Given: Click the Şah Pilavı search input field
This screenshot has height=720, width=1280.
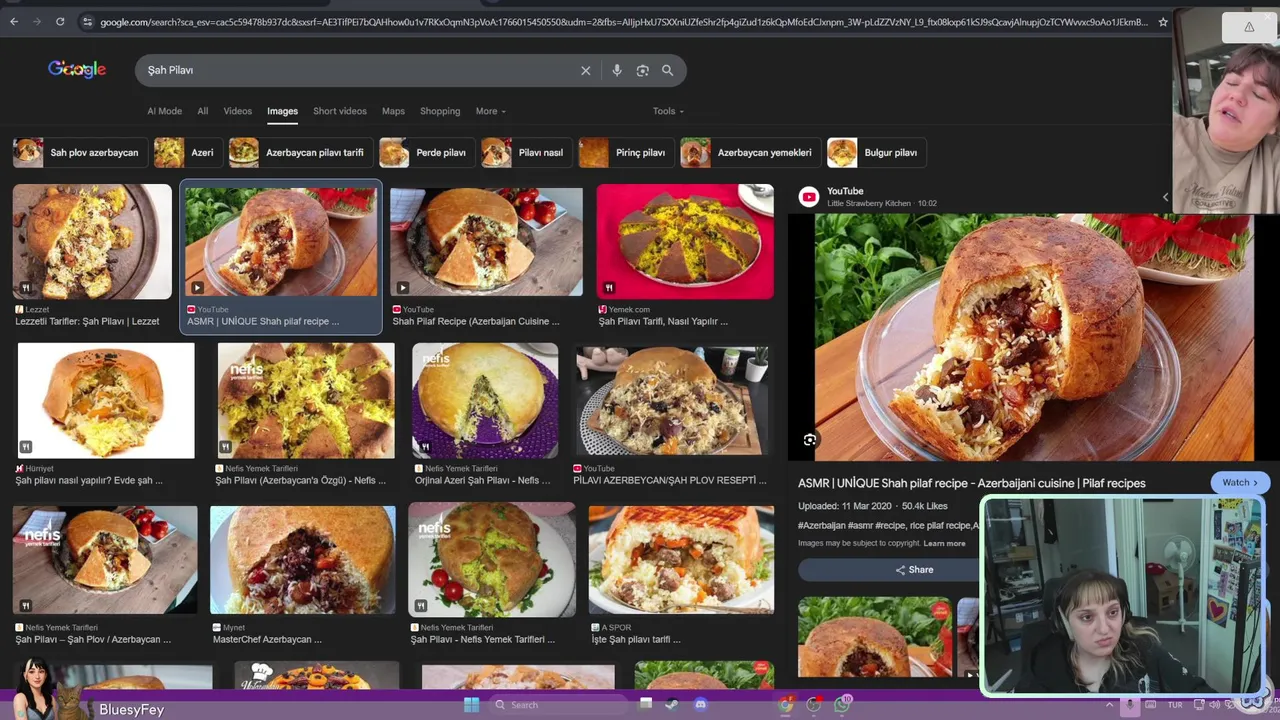Looking at the screenshot, I should pyautogui.click(x=360, y=70).
